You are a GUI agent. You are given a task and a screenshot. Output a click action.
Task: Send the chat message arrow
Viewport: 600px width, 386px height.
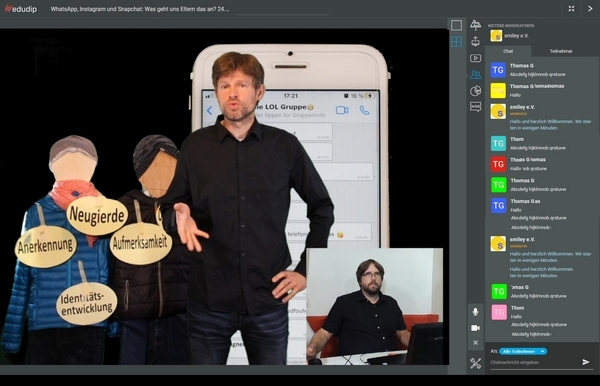tap(586, 362)
